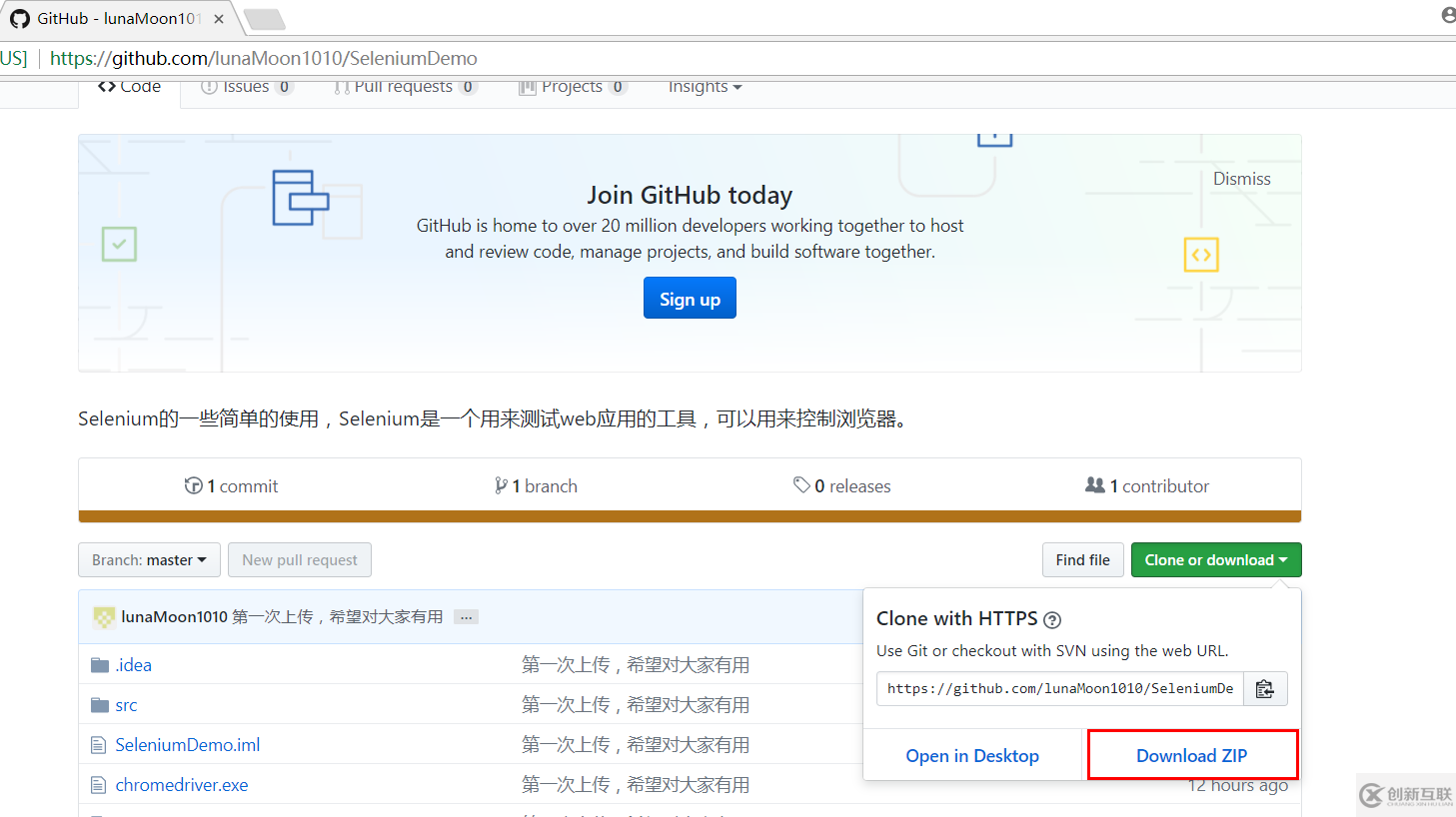Open the Projects tab
This screenshot has height=817, width=1456.
point(573,87)
